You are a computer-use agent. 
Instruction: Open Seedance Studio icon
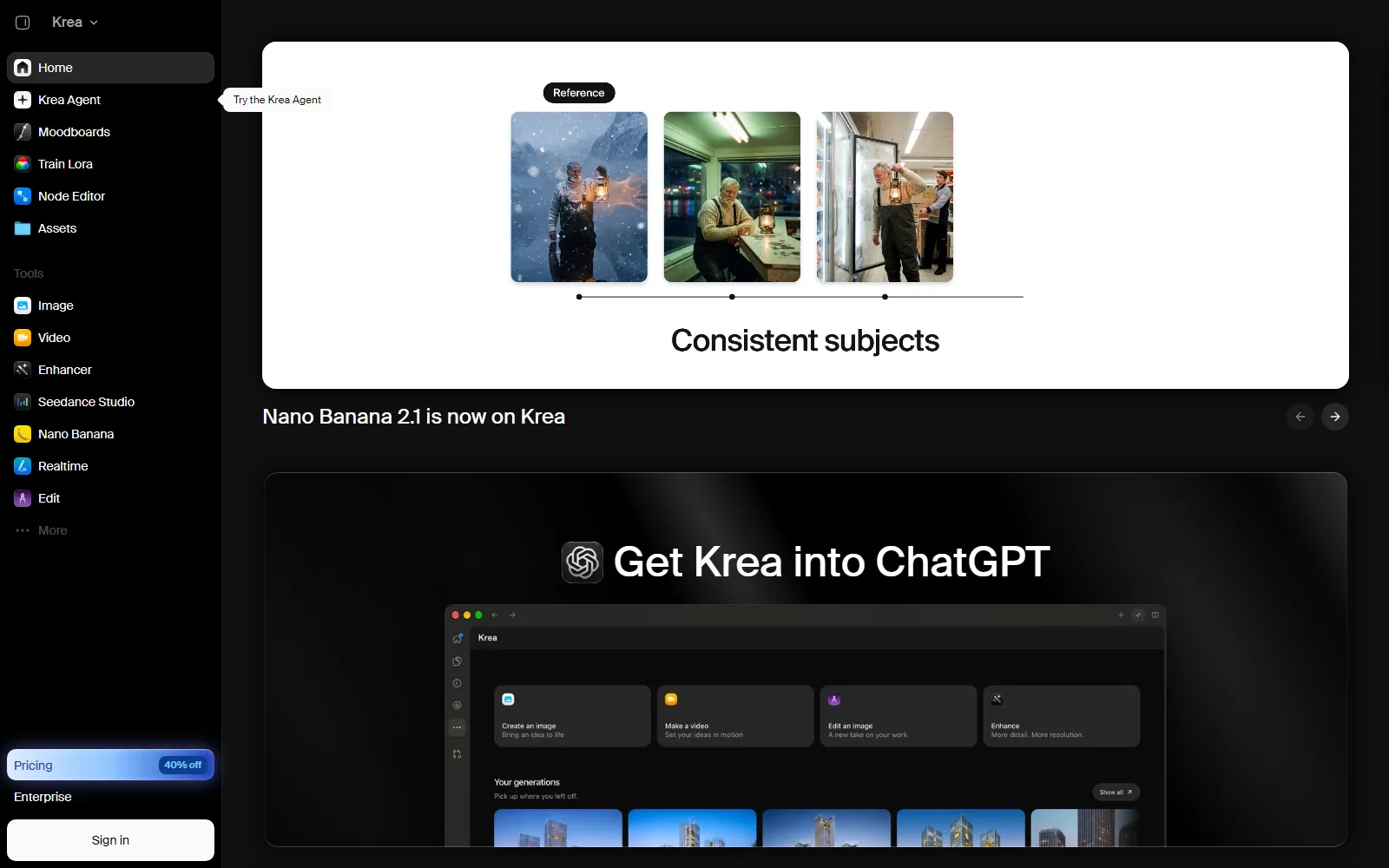coord(23,402)
